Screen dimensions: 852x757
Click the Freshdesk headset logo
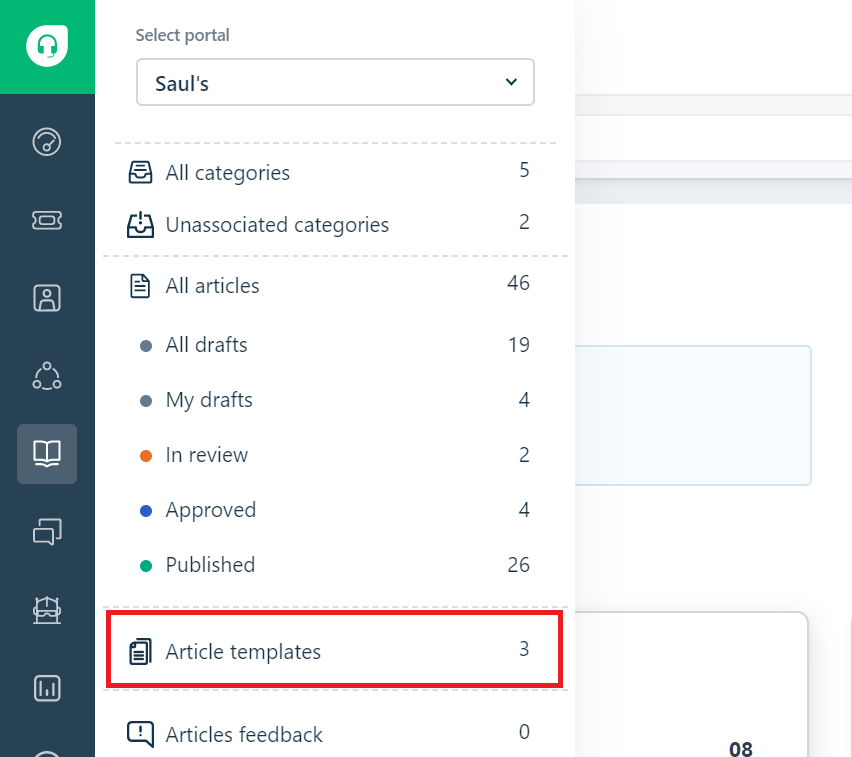point(47,46)
